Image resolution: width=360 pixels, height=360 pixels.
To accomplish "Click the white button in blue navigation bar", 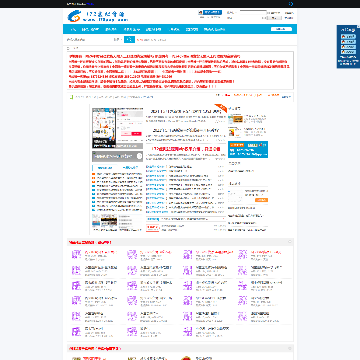I will coord(281,29).
